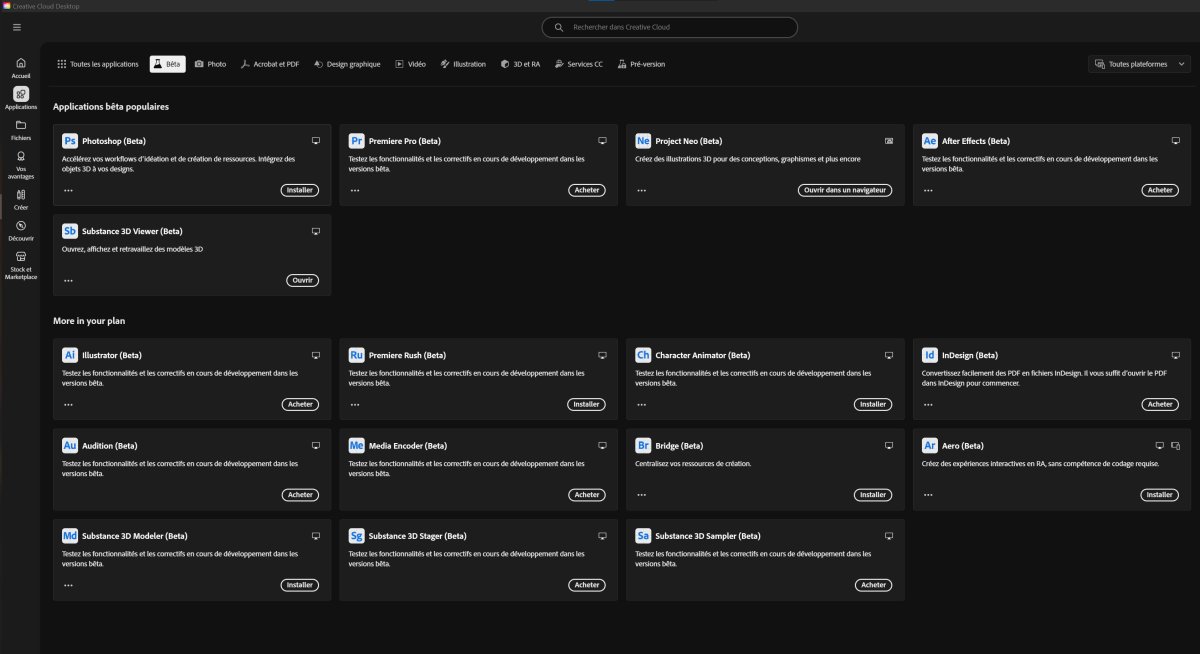
Task: Click Acheter for After Effects (Beta)
Action: (1159, 190)
